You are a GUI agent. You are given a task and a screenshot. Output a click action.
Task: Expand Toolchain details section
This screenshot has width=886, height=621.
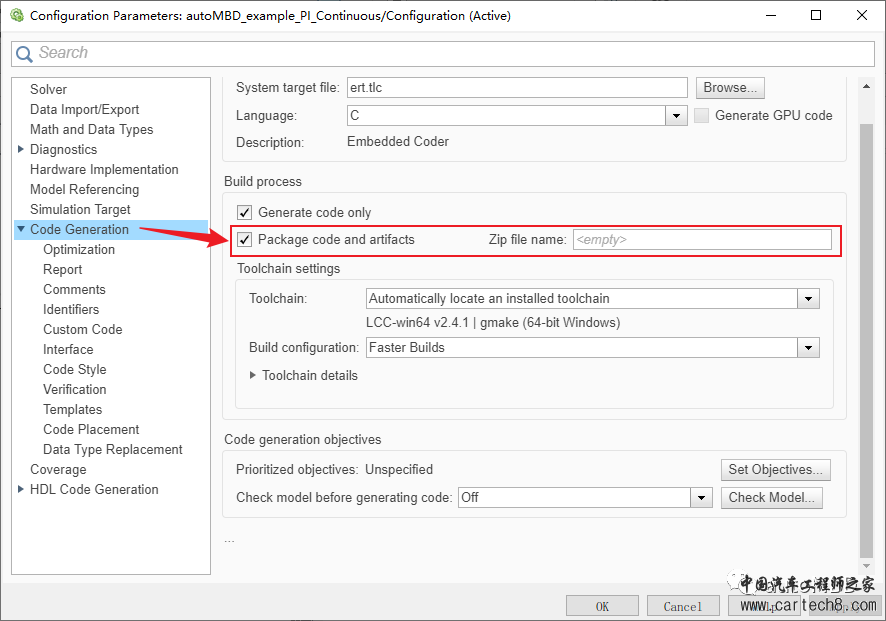click(253, 375)
